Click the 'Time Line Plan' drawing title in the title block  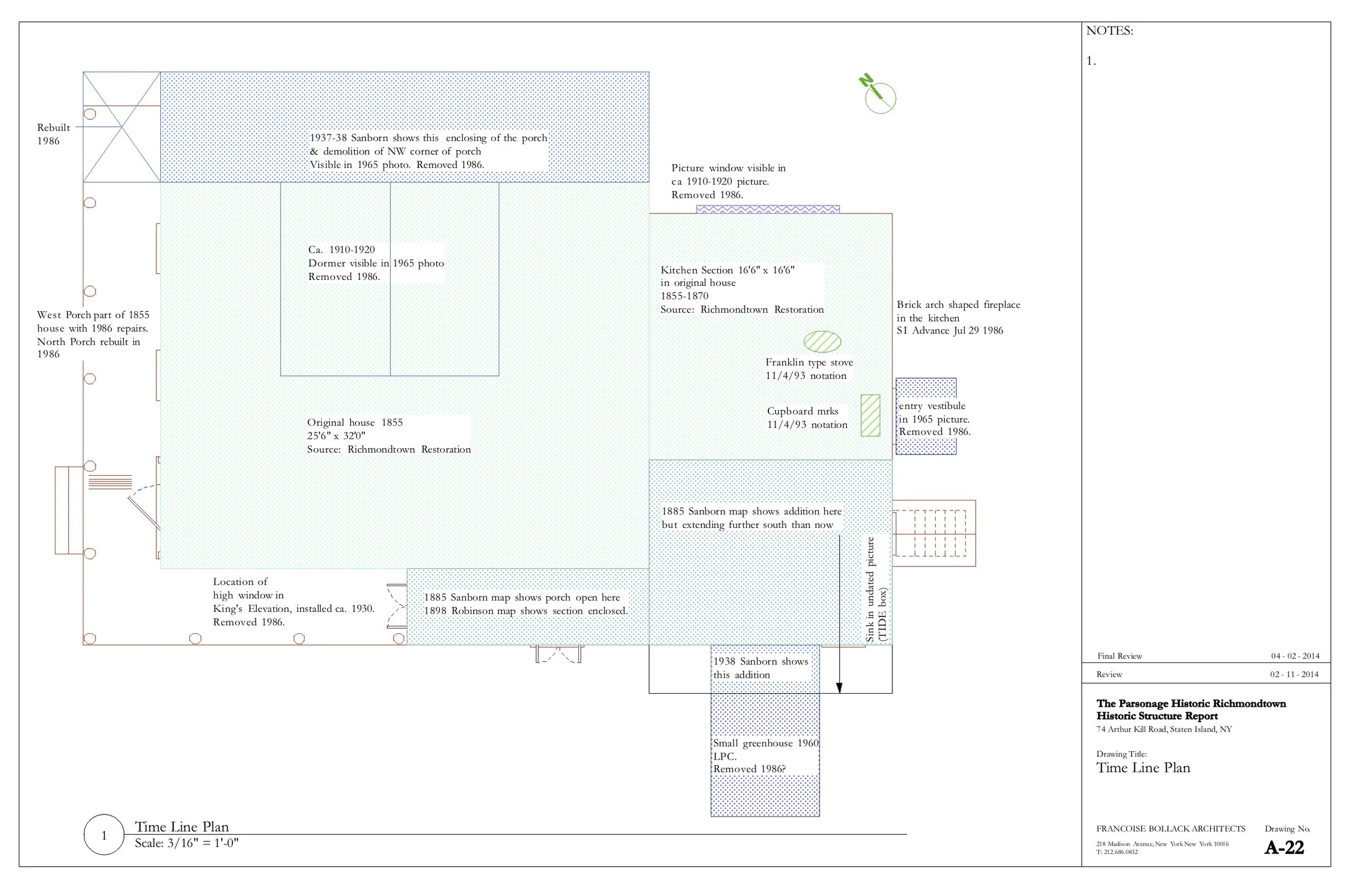1143,767
